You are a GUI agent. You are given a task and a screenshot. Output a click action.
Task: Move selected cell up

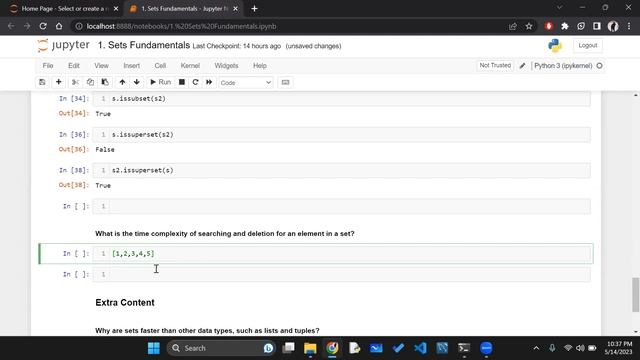pyautogui.click(x=122, y=82)
